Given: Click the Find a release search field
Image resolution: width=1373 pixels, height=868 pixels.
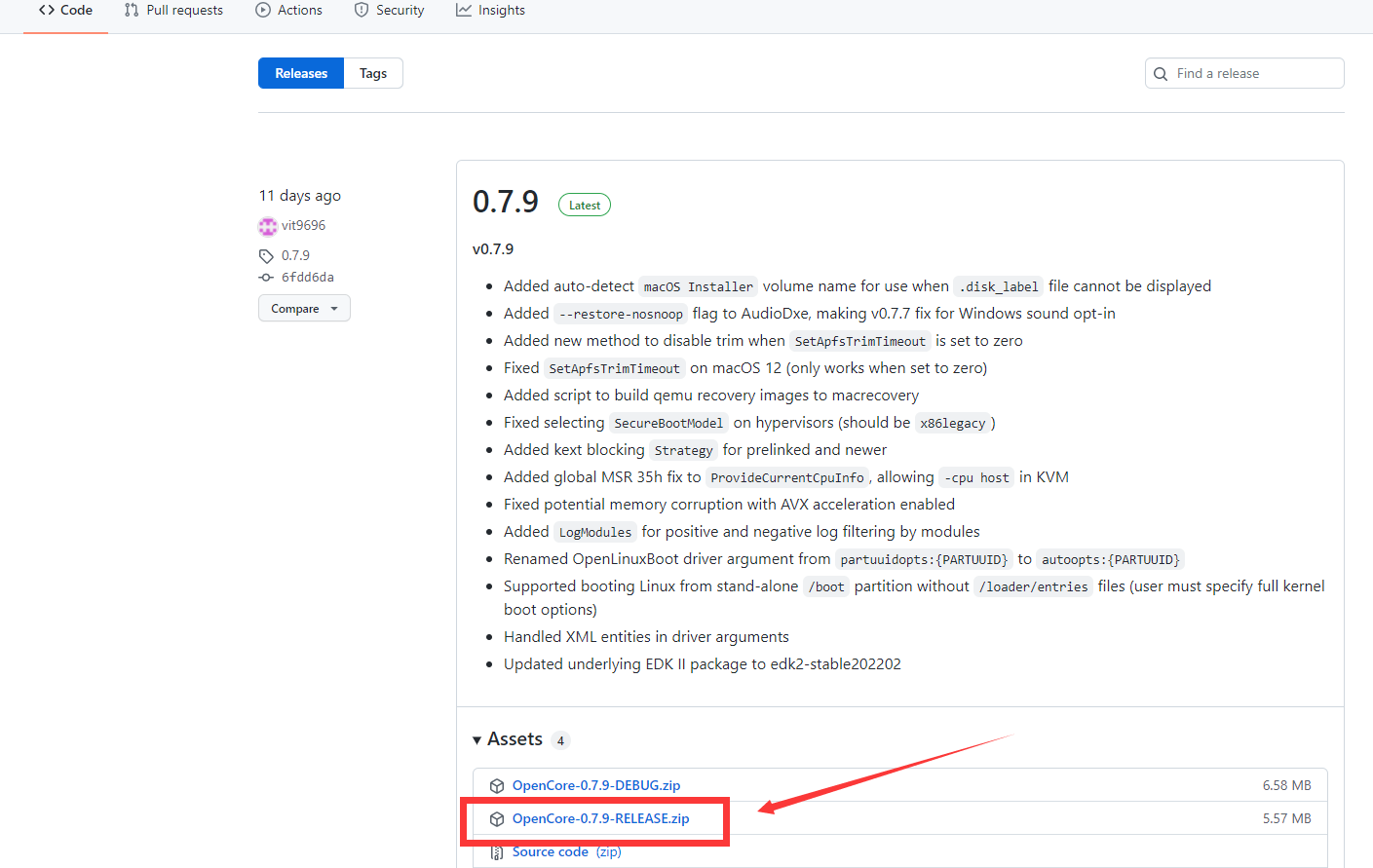Looking at the screenshot, I should pos(1254,73).
